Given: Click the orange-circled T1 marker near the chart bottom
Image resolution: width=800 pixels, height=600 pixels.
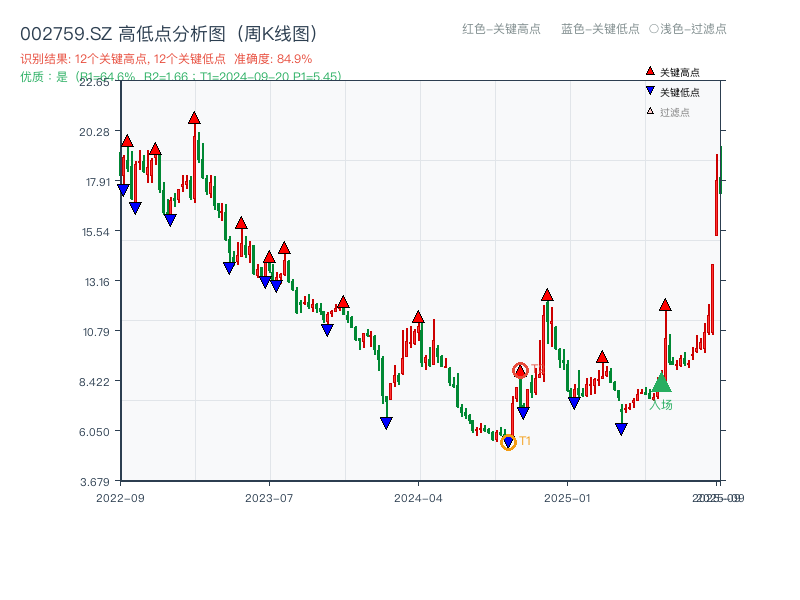Looking at the screenshot, I should coord(508,440).
